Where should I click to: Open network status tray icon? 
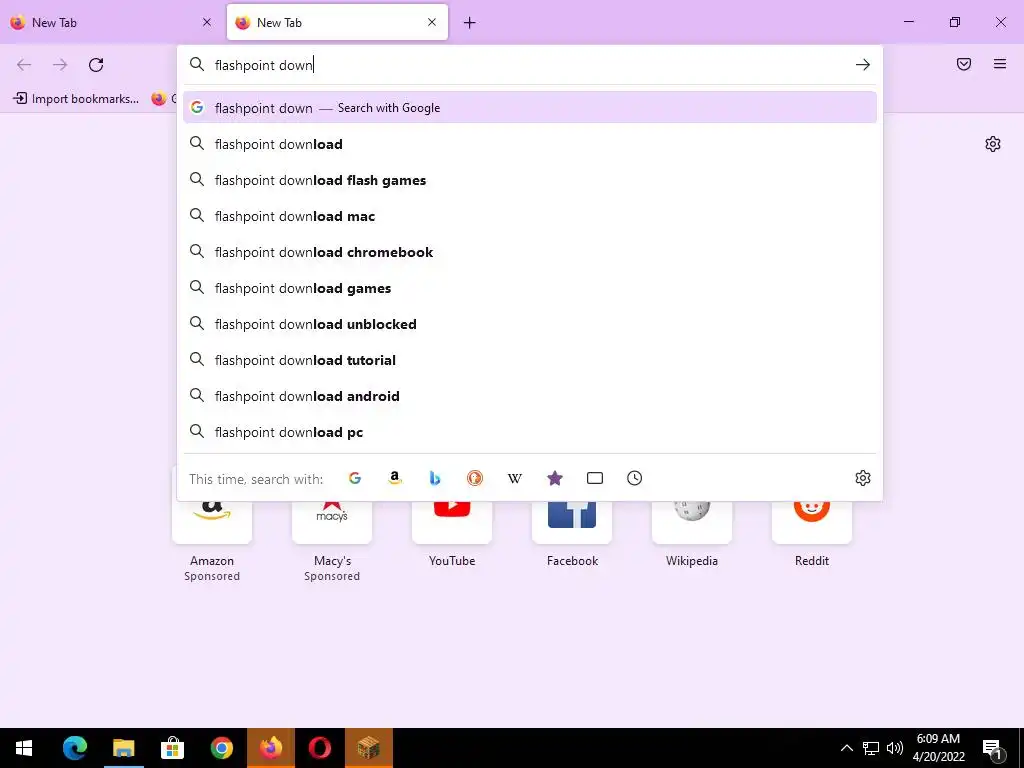(871, 748)
